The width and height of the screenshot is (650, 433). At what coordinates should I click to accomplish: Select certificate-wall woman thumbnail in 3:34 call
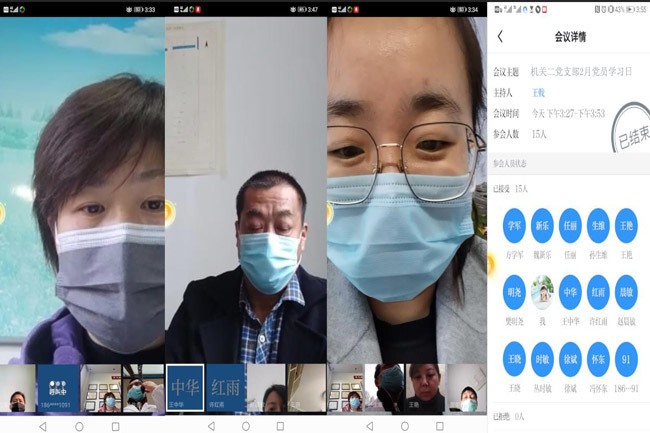click(345, 388)
